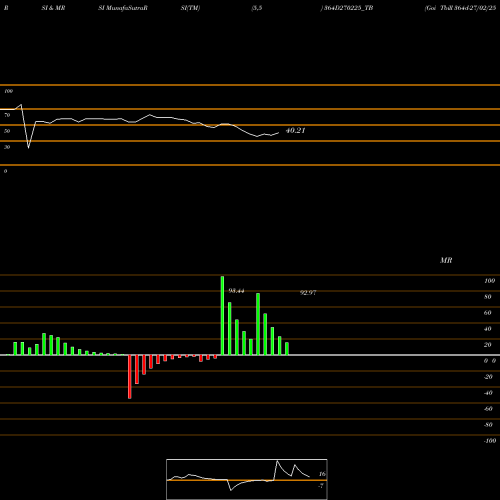Click the RSI axis label 30

coord(7,147)
